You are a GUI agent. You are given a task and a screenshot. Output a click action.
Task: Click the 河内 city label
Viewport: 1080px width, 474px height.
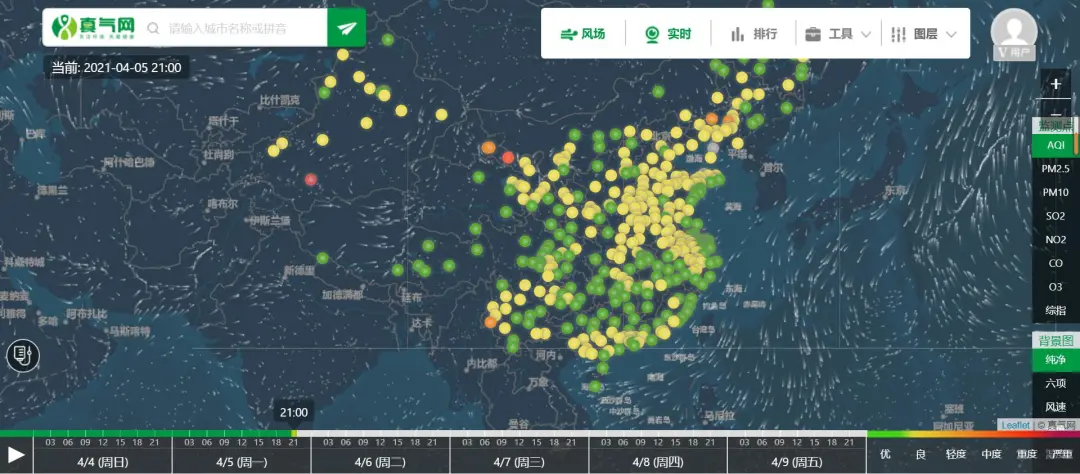(546, 356)
